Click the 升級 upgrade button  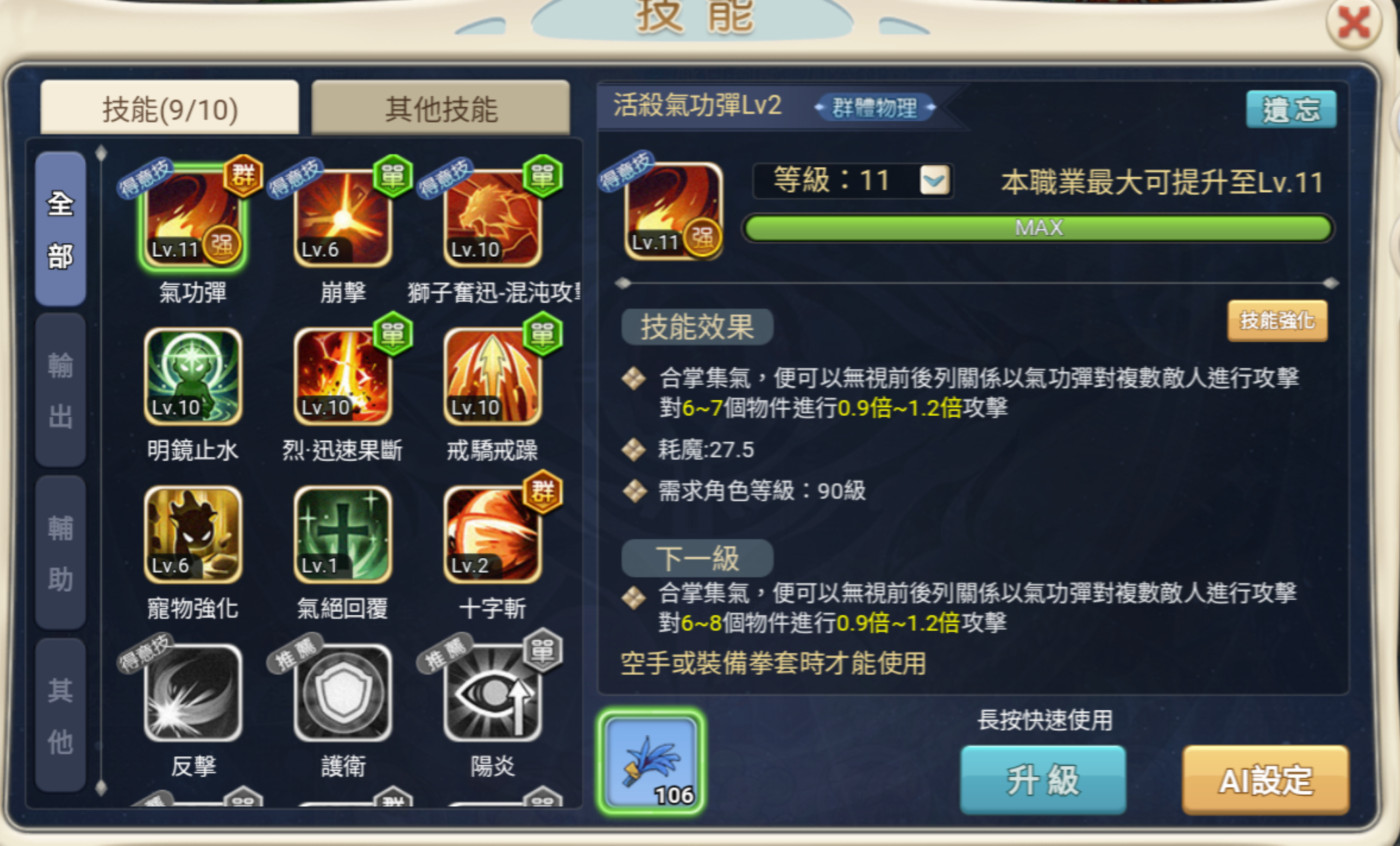[x=1043, y=780]
